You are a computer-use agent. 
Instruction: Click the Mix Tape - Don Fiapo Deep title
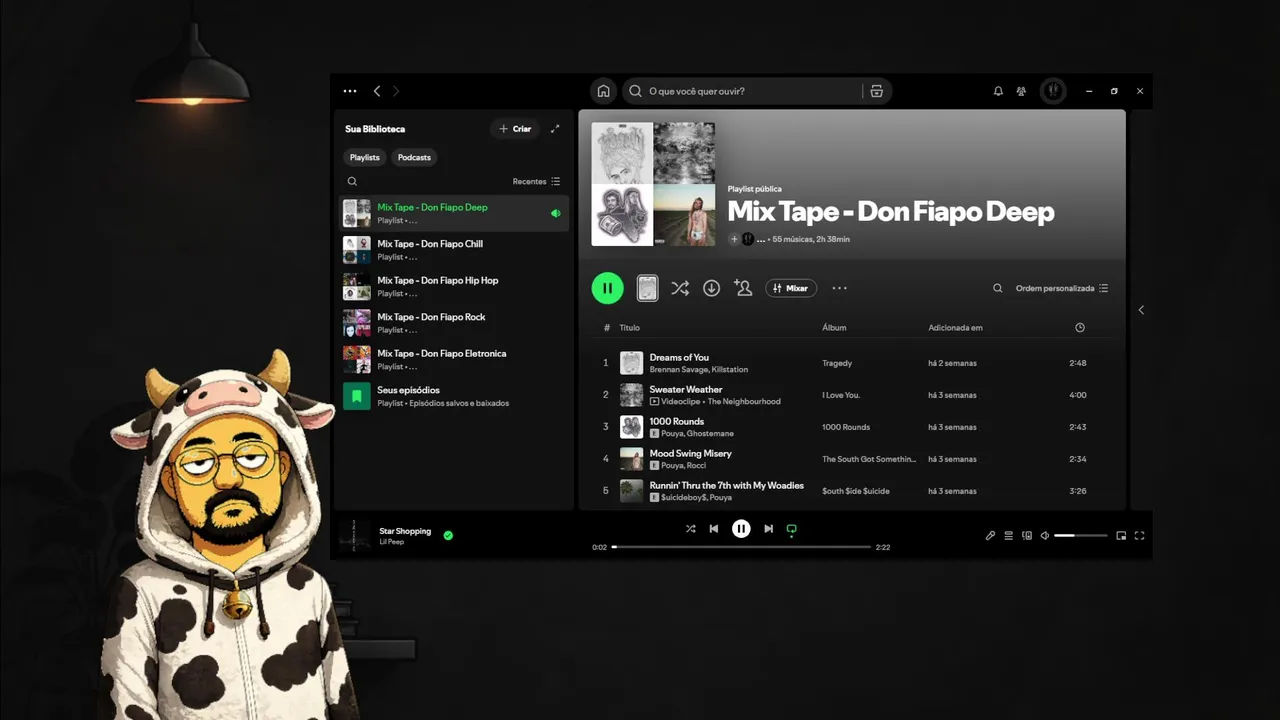click(891, 212)
